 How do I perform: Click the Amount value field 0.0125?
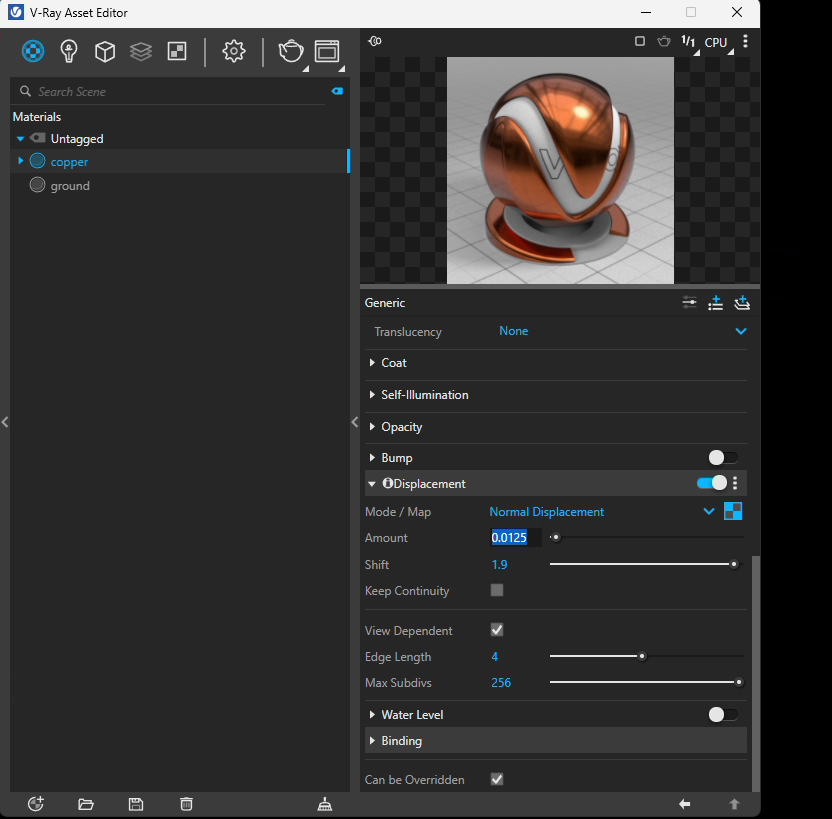(x=516, y=537)
